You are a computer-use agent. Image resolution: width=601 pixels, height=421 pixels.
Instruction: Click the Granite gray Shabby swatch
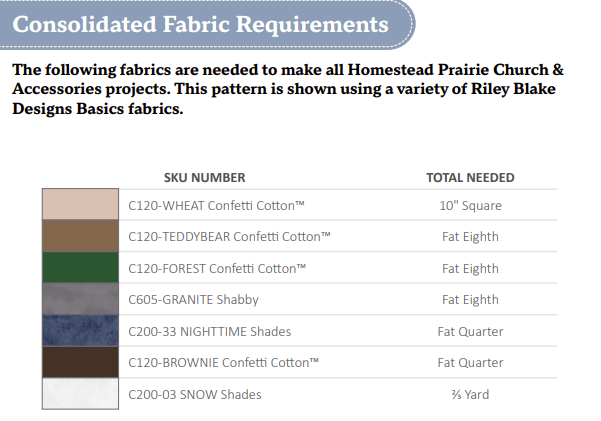[81, 299]
